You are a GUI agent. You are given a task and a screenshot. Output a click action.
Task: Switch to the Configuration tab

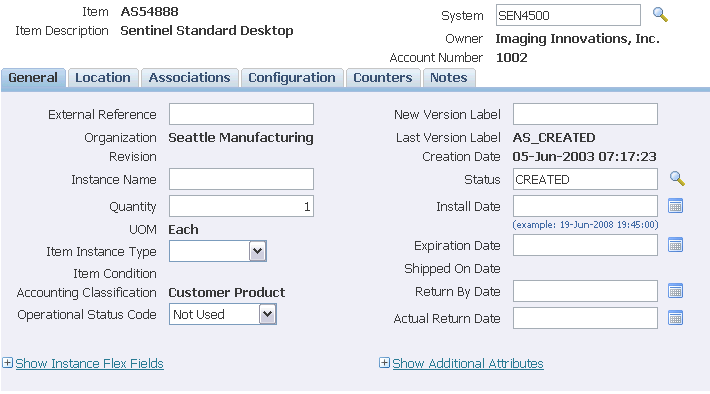tap(292, 77)
